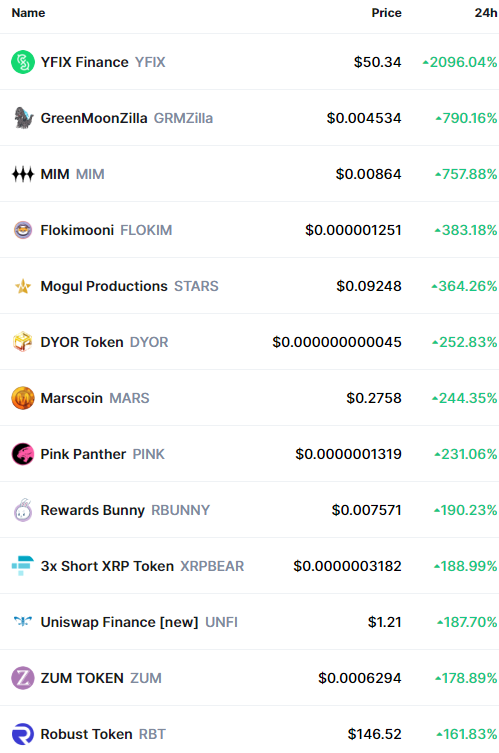Viewport: 499px width, 753px height.
Task: Click the MIM three-diamond logo icon
Action: (x=23, y=174)
